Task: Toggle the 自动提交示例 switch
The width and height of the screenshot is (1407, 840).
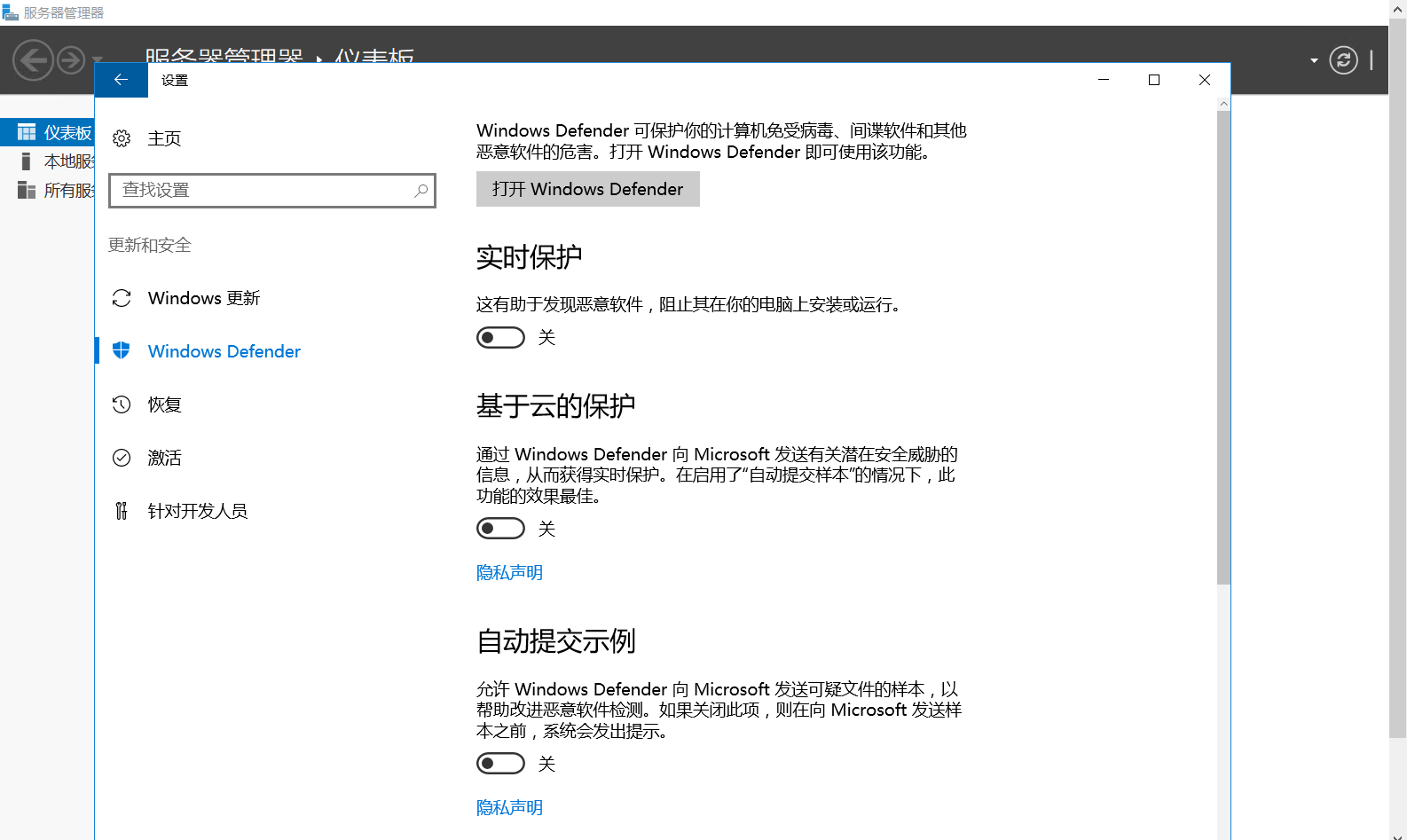Action: click(x=500, y=764)
